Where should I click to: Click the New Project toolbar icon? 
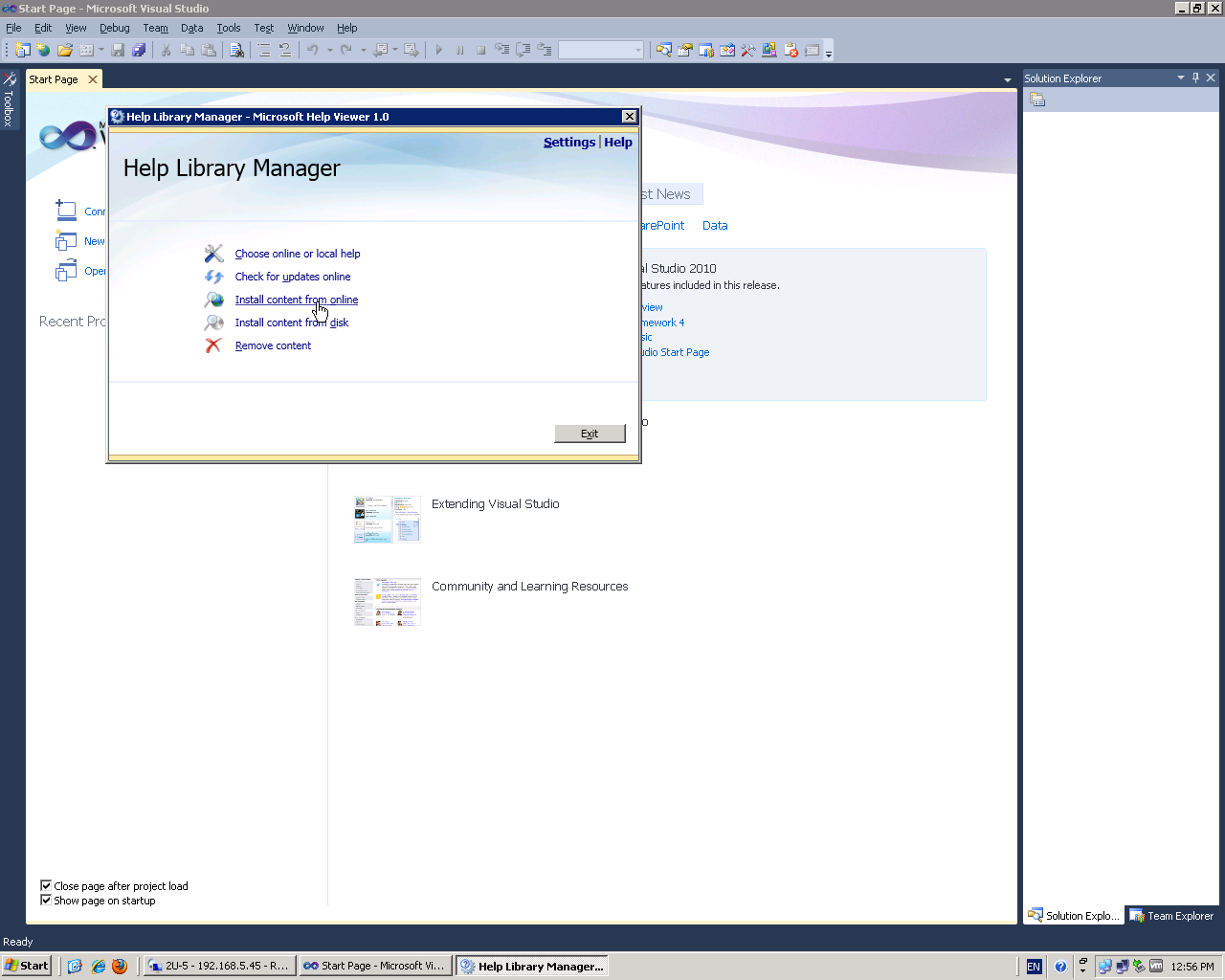click(23, 50)
